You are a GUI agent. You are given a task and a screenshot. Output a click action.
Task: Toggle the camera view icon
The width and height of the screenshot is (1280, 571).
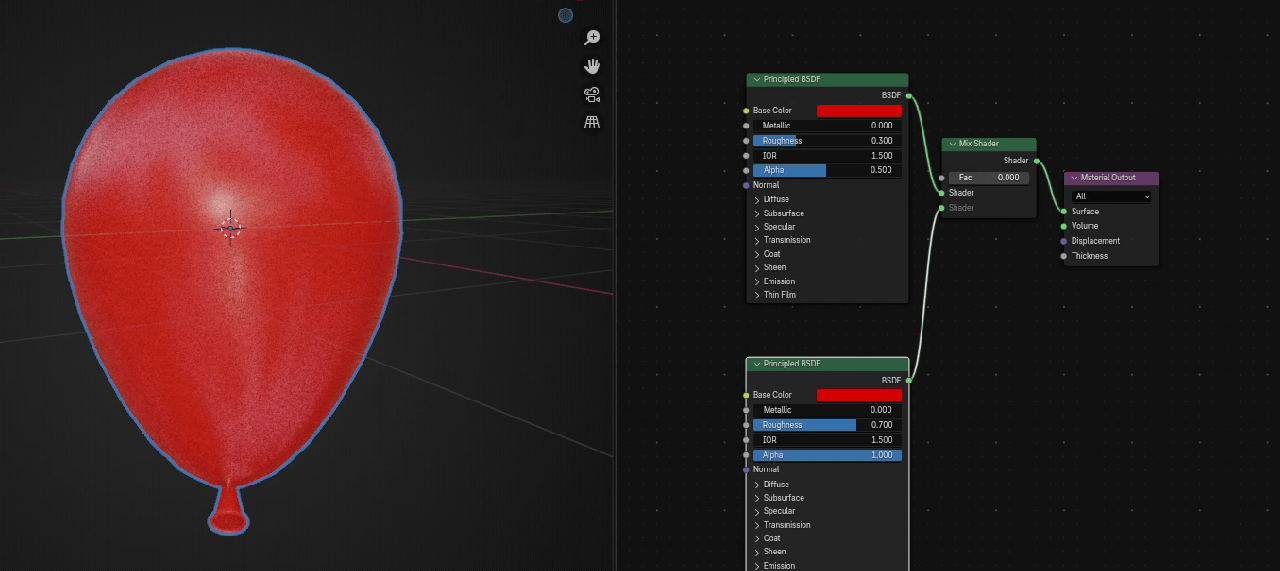[592, 95]
